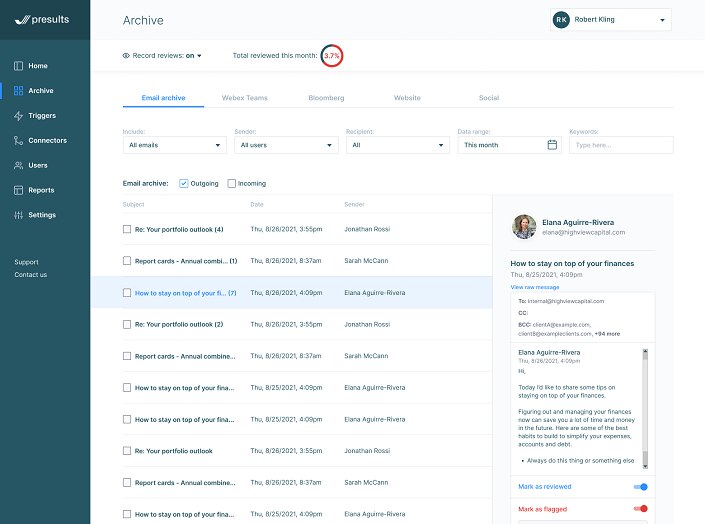
Task: Open the Support link
Action: (26, 262)
